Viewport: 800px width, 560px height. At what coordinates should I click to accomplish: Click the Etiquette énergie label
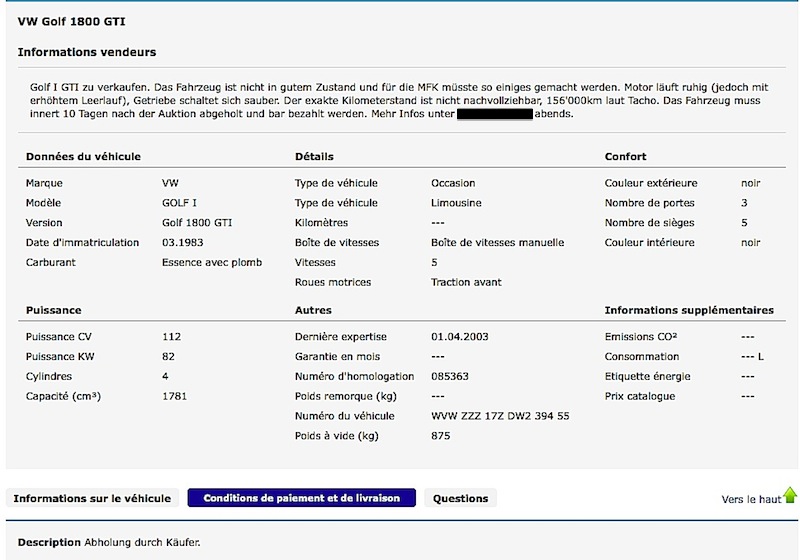click(x=647, y=376)
